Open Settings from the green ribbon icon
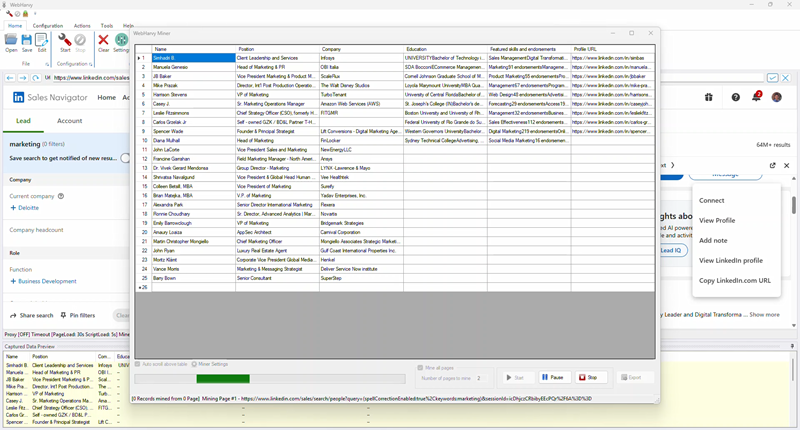The image size is (800, 430). [x=121, y=40]
